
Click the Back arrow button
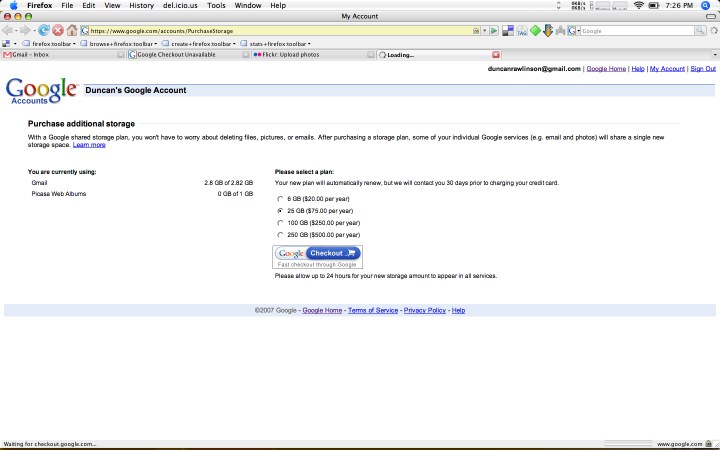[x=7, y=31]
